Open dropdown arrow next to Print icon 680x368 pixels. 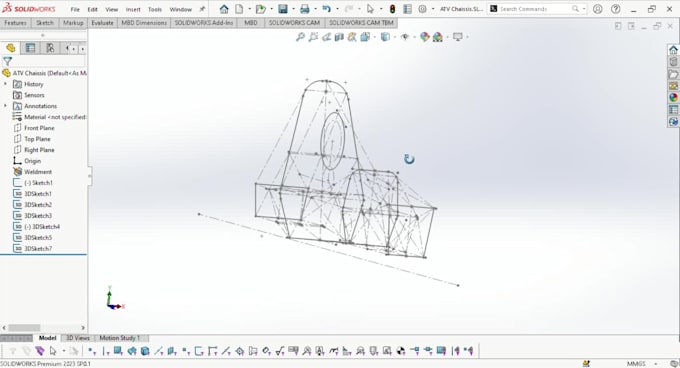[315, 9]
